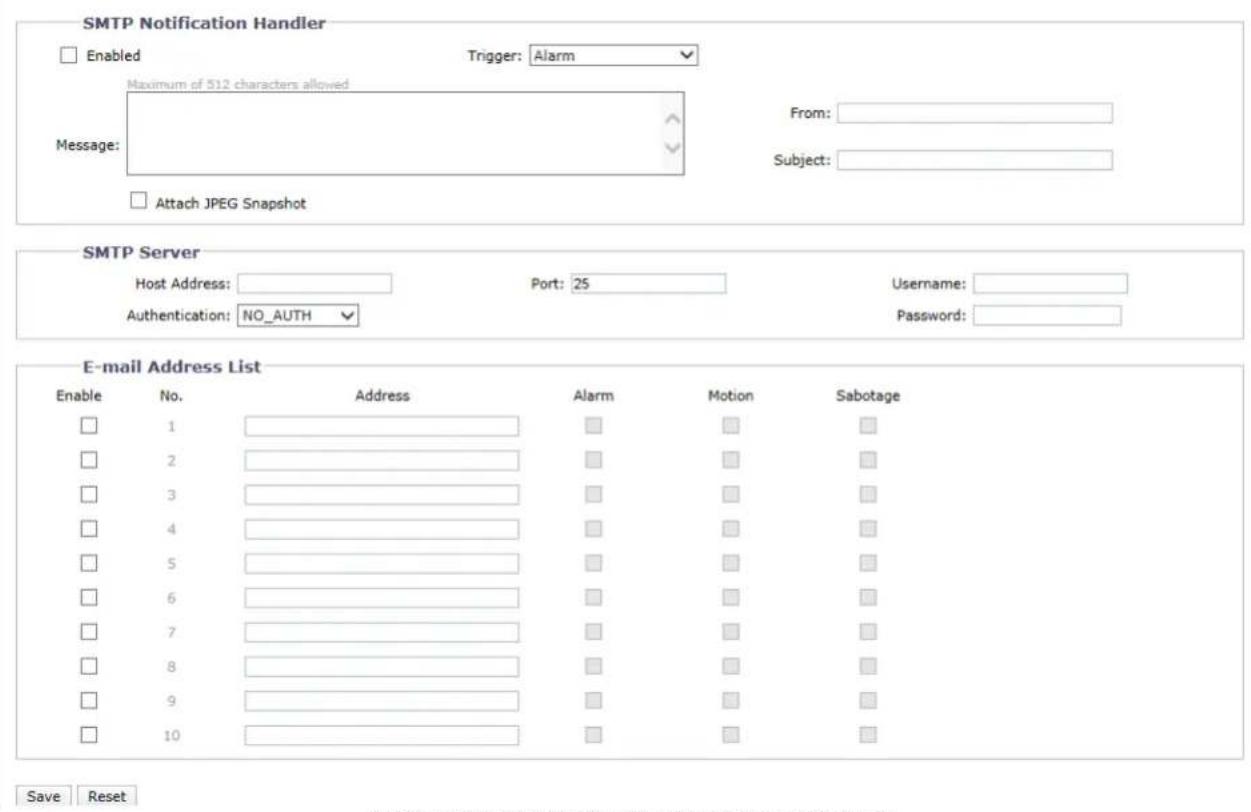Click the Address field for entry 9
The image size is (1251, 812).
pyautogui.click(x=382, y=700)
